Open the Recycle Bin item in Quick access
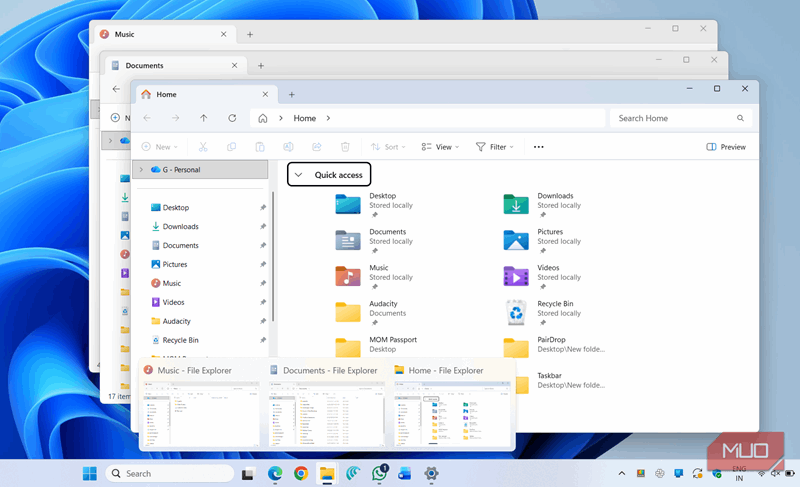Viewport: 800px width, 487px height. click(516, 313)
